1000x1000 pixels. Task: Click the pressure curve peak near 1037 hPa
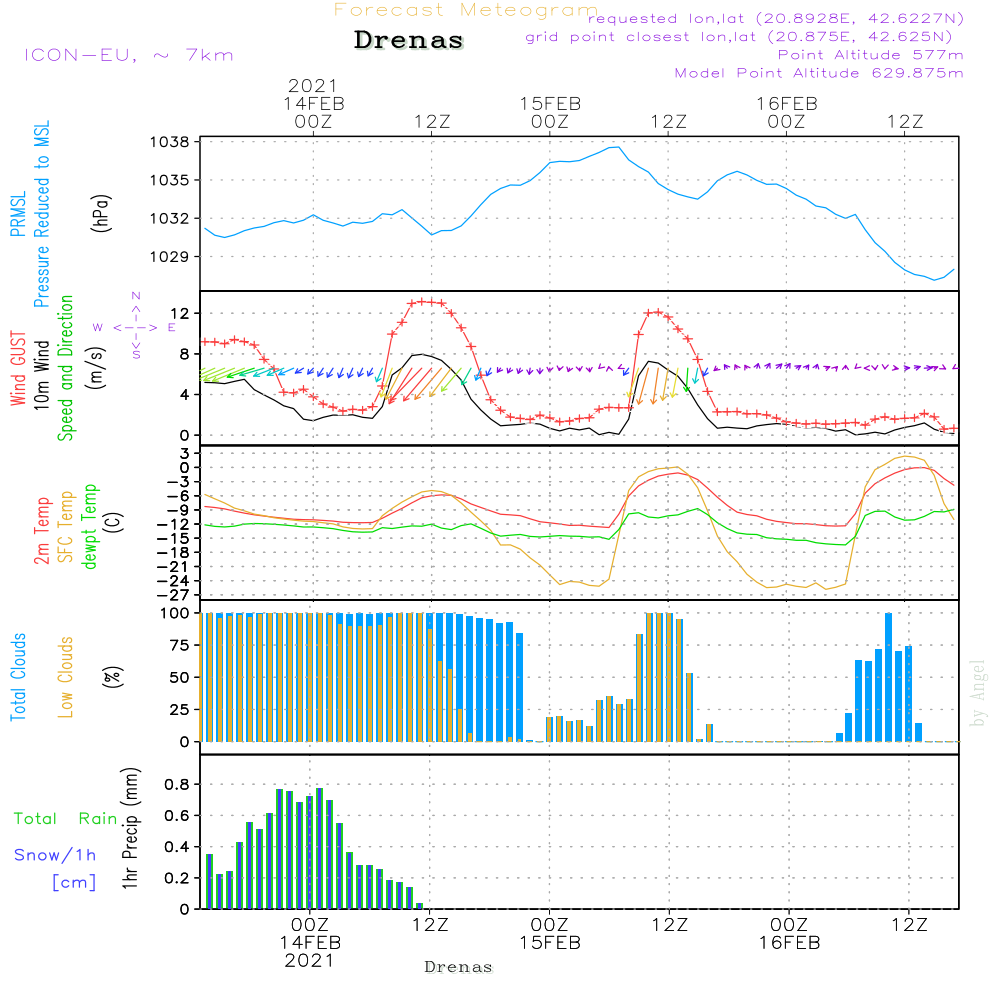(x=614, y=147)
